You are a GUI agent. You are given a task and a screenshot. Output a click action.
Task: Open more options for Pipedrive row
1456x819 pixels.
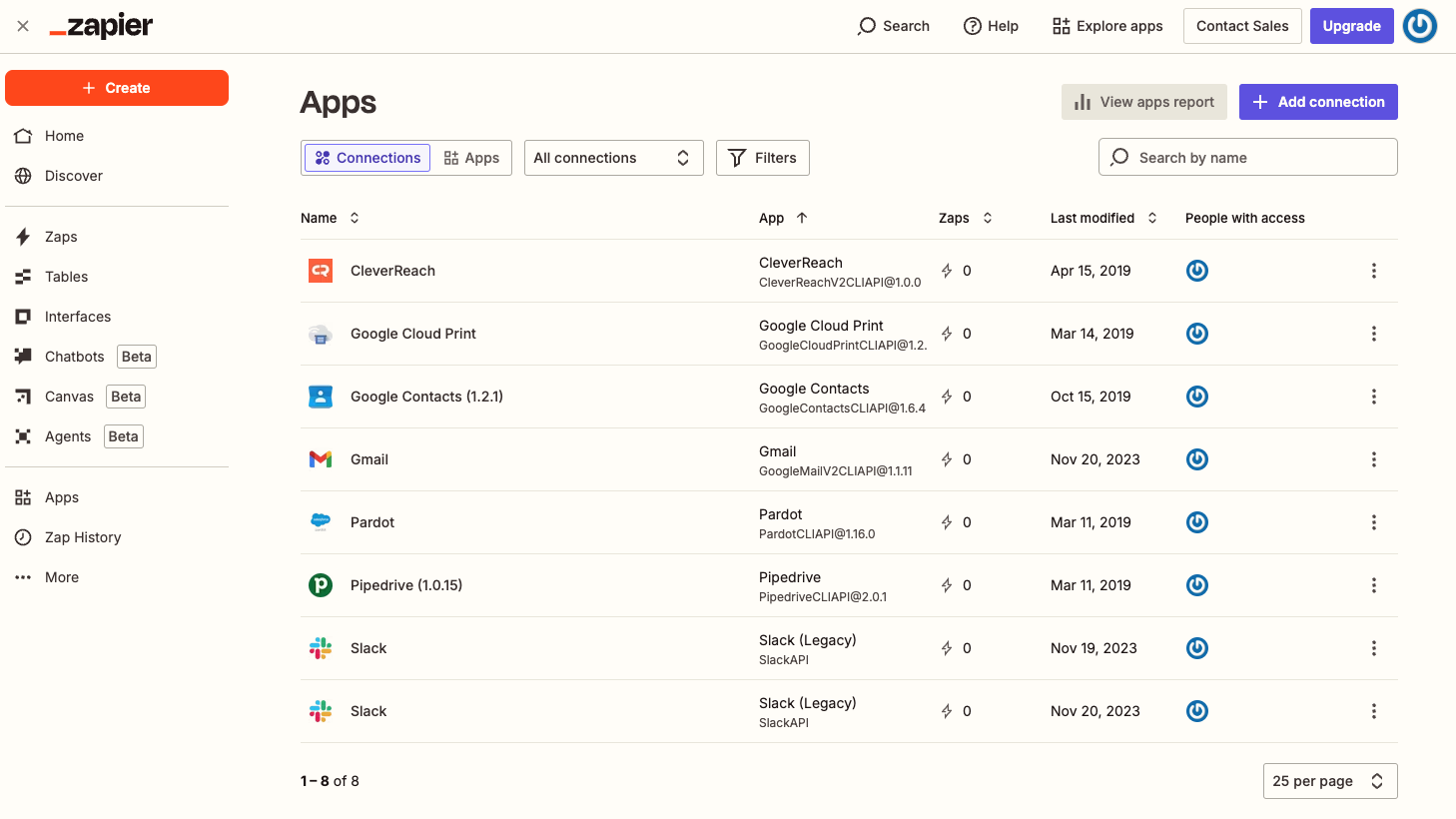point(1374,585)
